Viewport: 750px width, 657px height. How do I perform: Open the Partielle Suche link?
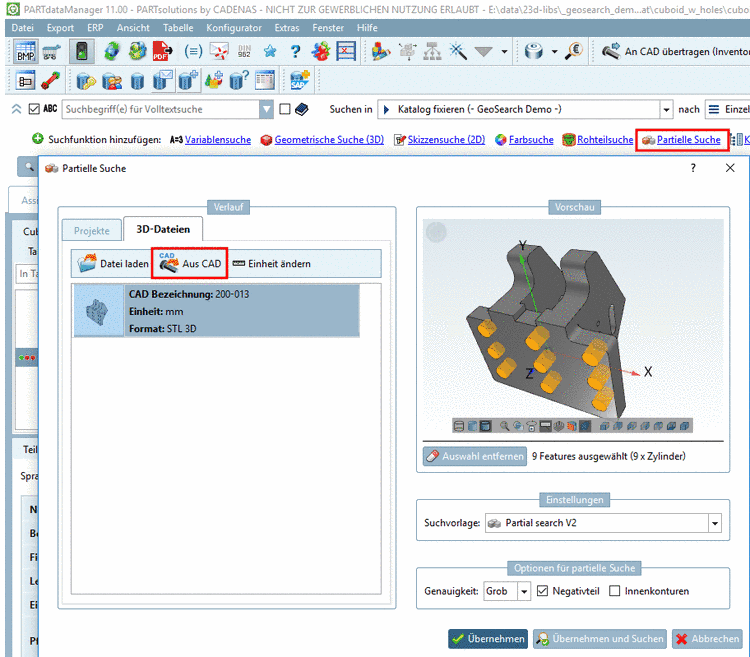pyautogui.click(x=688, y=140)
